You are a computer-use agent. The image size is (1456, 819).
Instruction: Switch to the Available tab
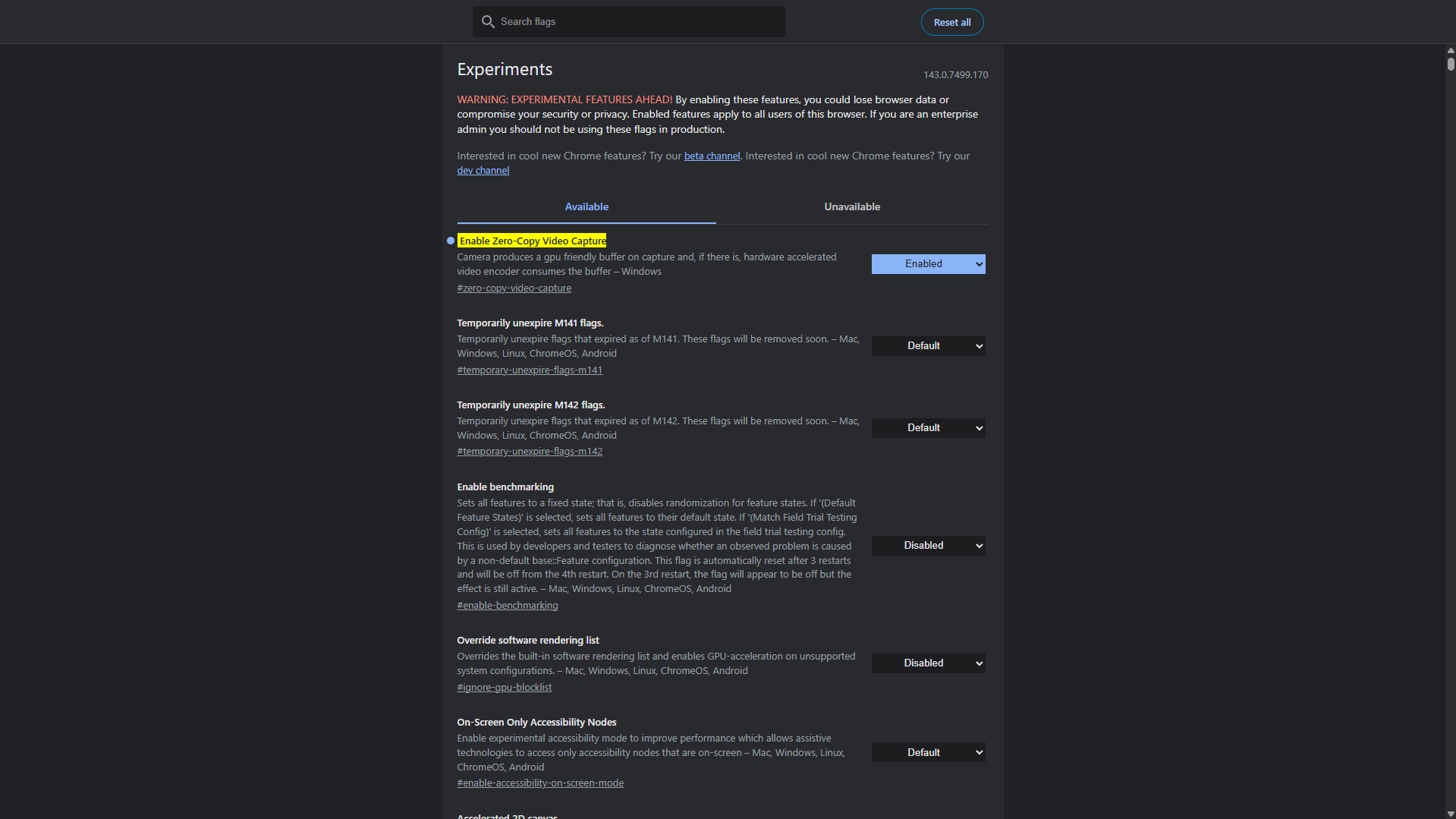tap(586, 206)
